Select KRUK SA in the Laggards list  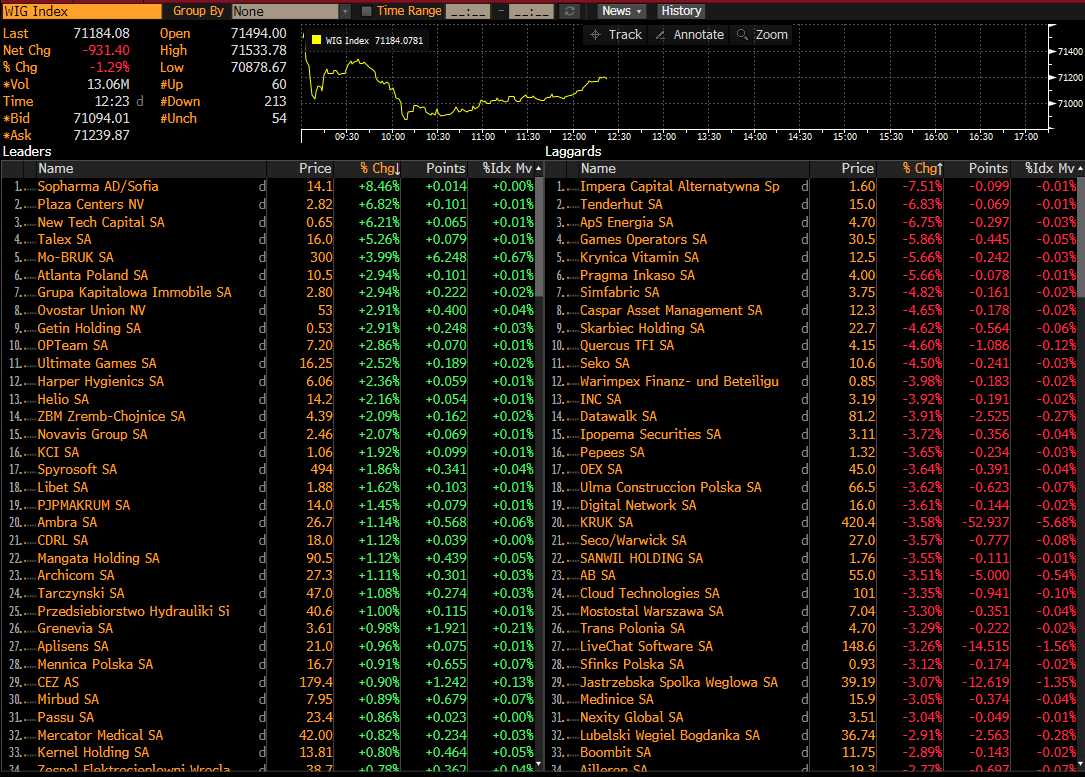606,522
